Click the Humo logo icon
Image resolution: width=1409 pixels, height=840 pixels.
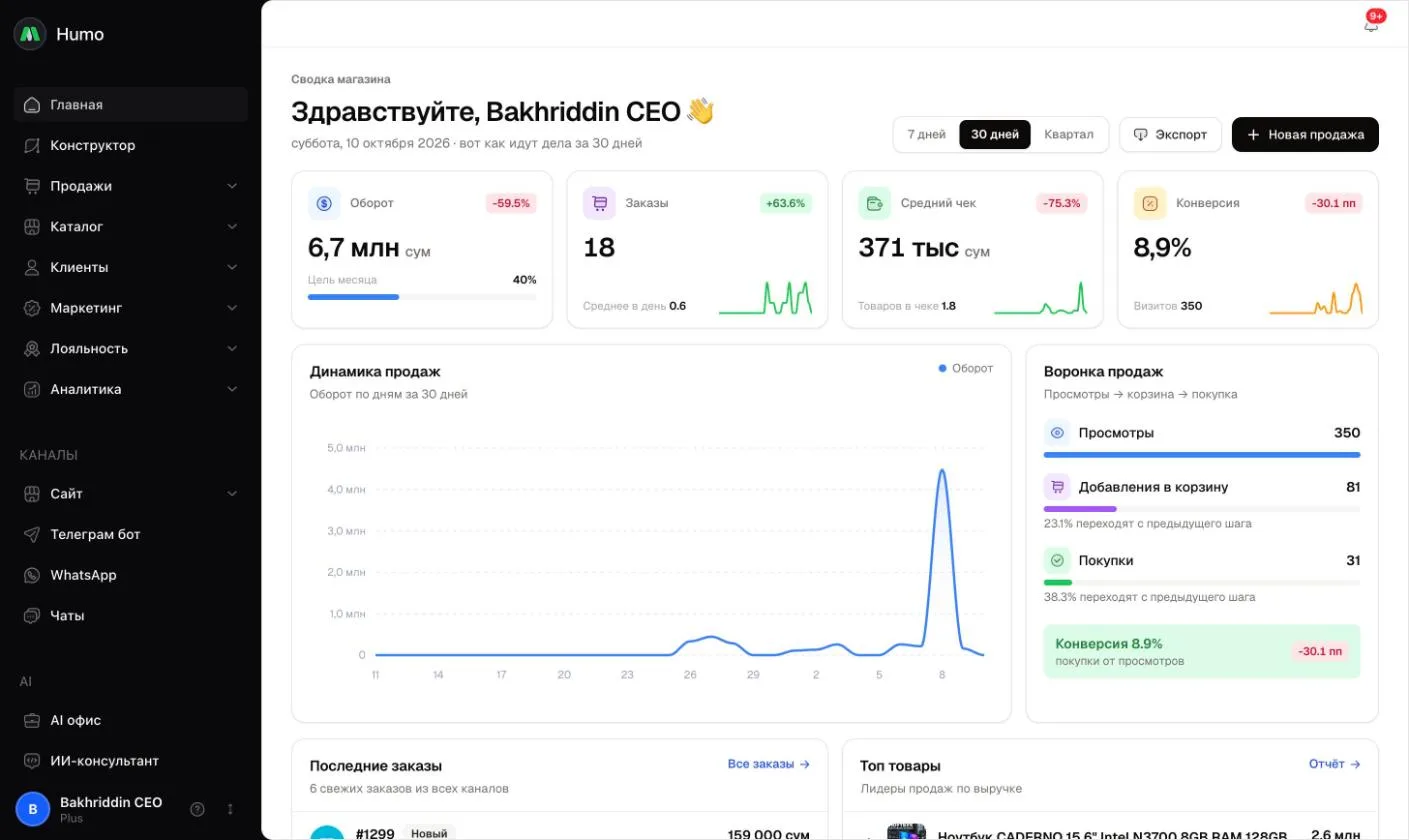(x=30, y=34)
